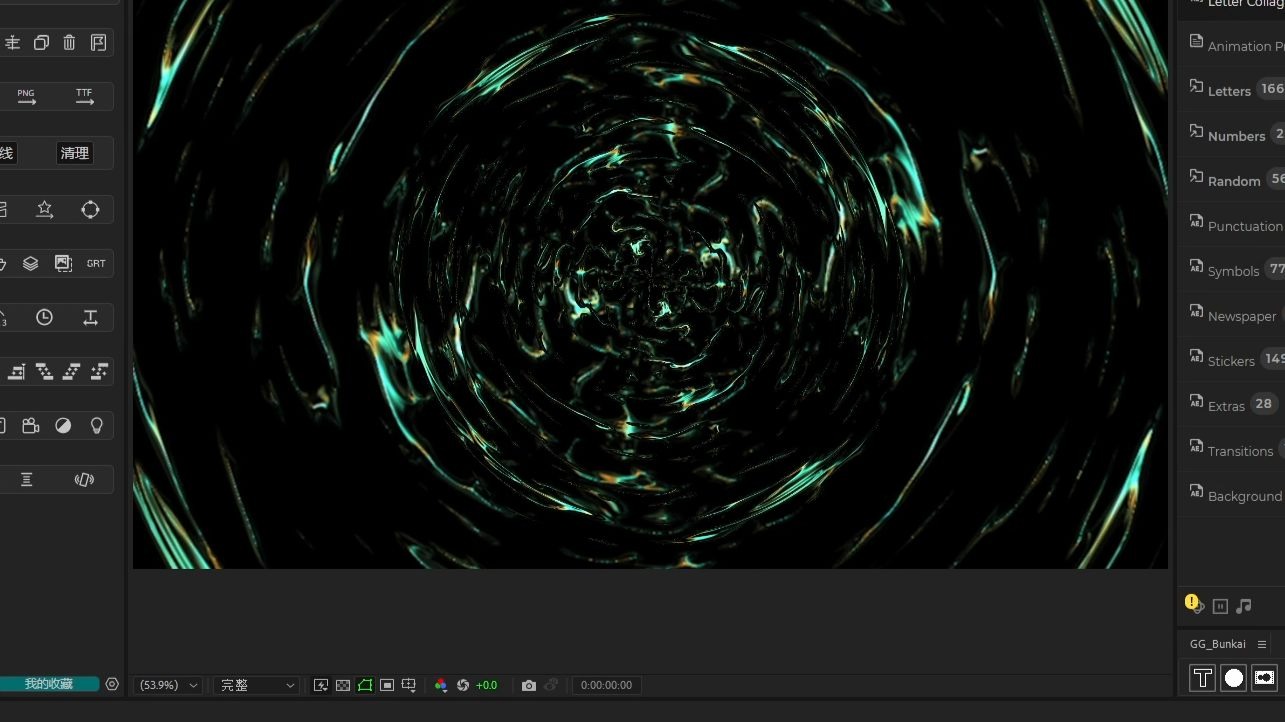Click the fourth staircase sequence icon

click(x=99, y=371)
